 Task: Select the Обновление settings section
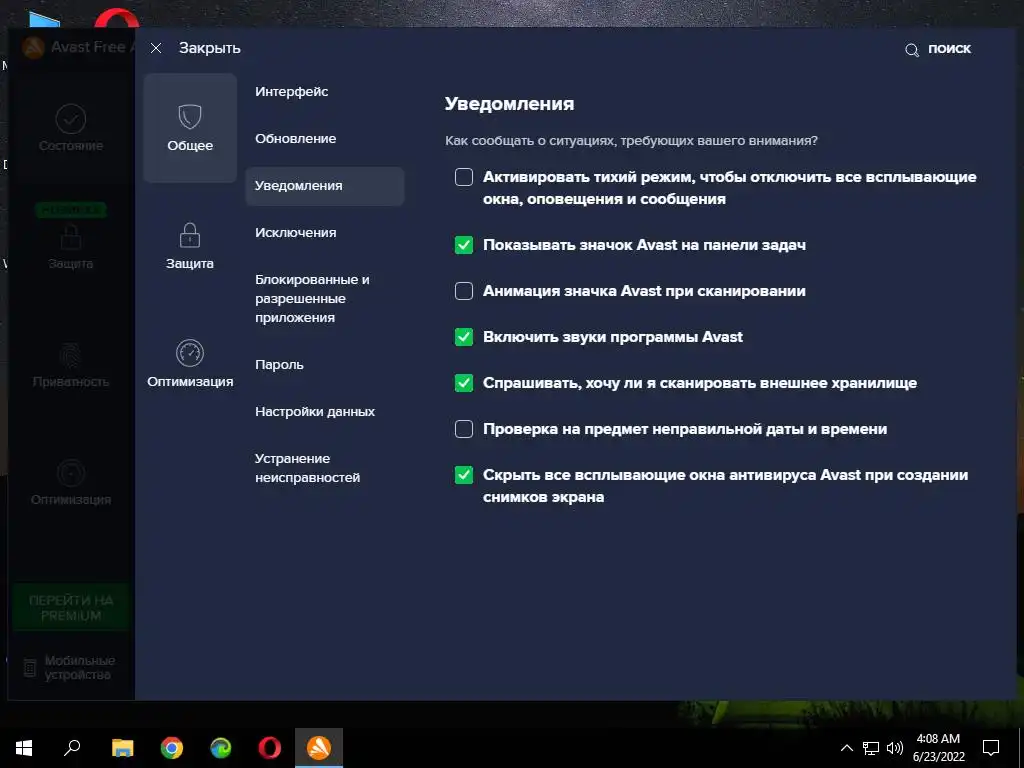pos(295,138)
